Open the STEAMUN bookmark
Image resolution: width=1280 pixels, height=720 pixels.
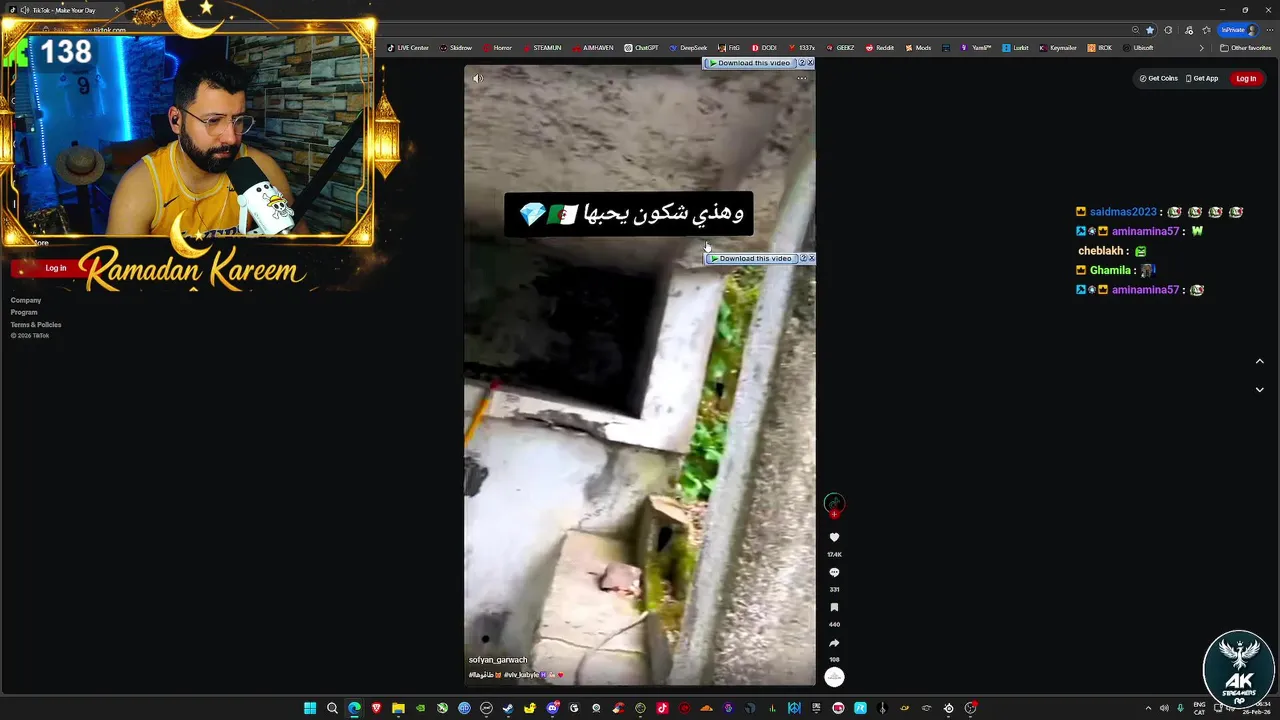click(542, 48)
